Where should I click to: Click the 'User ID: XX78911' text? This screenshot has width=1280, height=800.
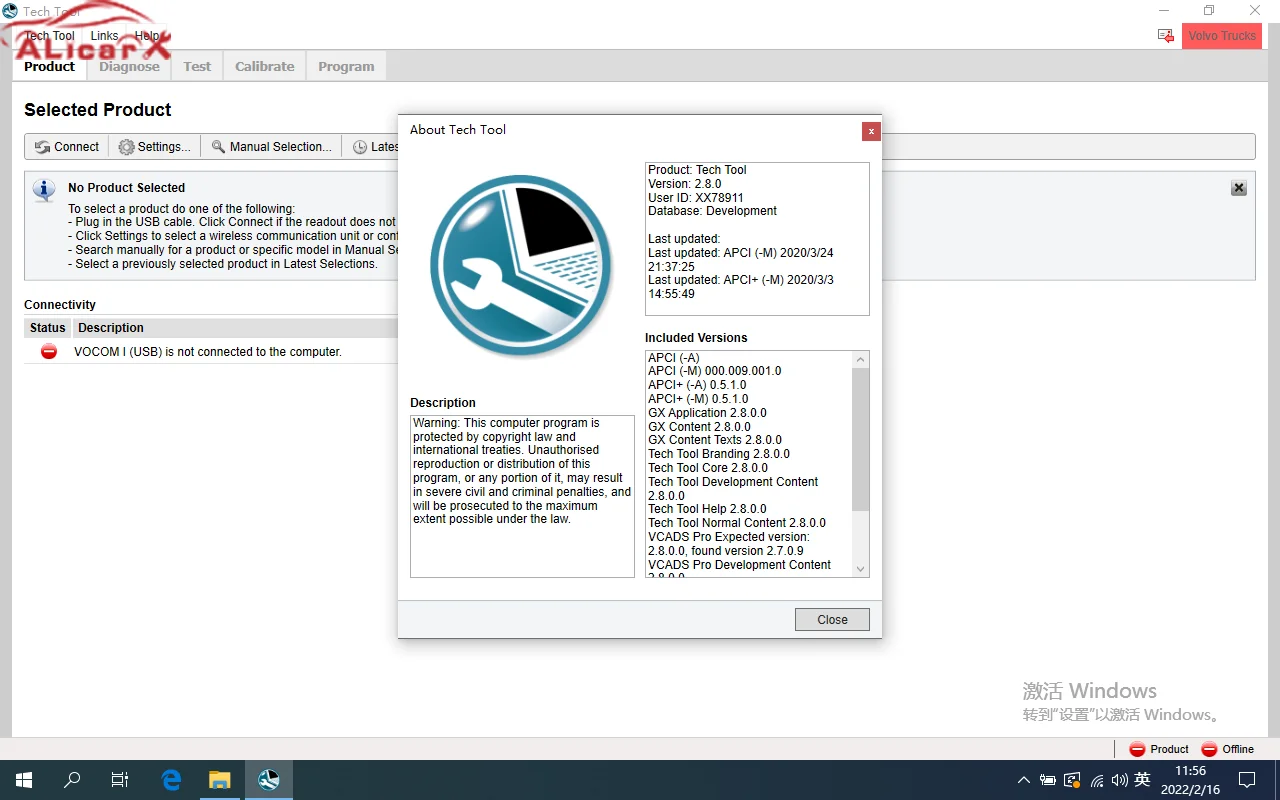pos(696,198)
